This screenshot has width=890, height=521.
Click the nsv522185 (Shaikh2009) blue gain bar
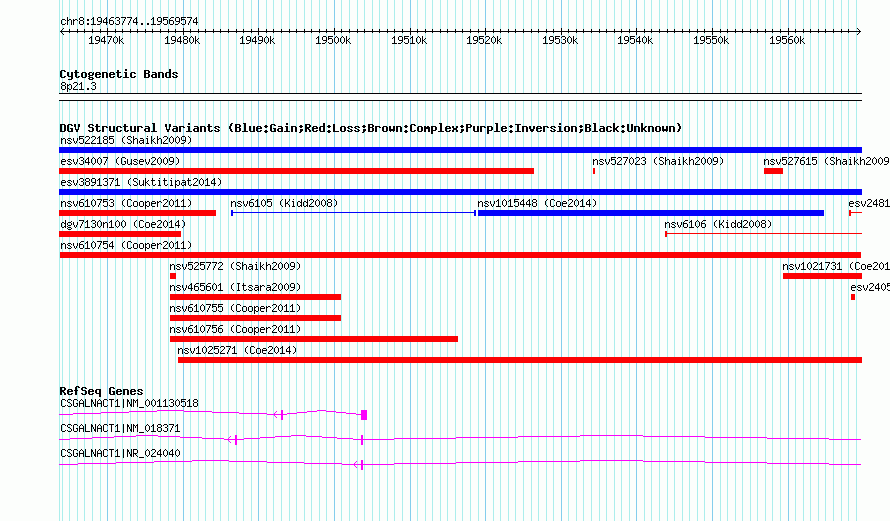pyautogui.click(x=460, y=150)
